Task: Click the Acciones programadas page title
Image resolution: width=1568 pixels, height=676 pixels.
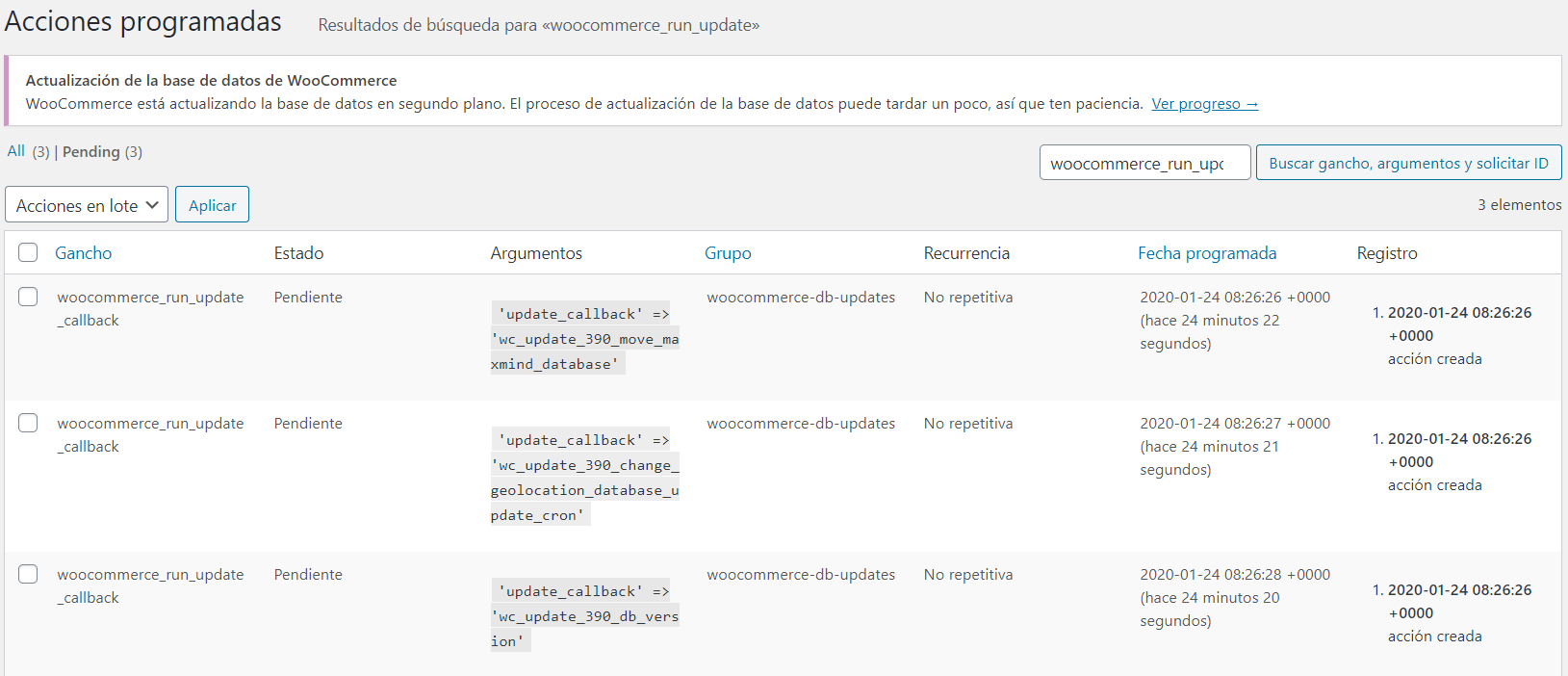Action: click(x=143, y=21)
